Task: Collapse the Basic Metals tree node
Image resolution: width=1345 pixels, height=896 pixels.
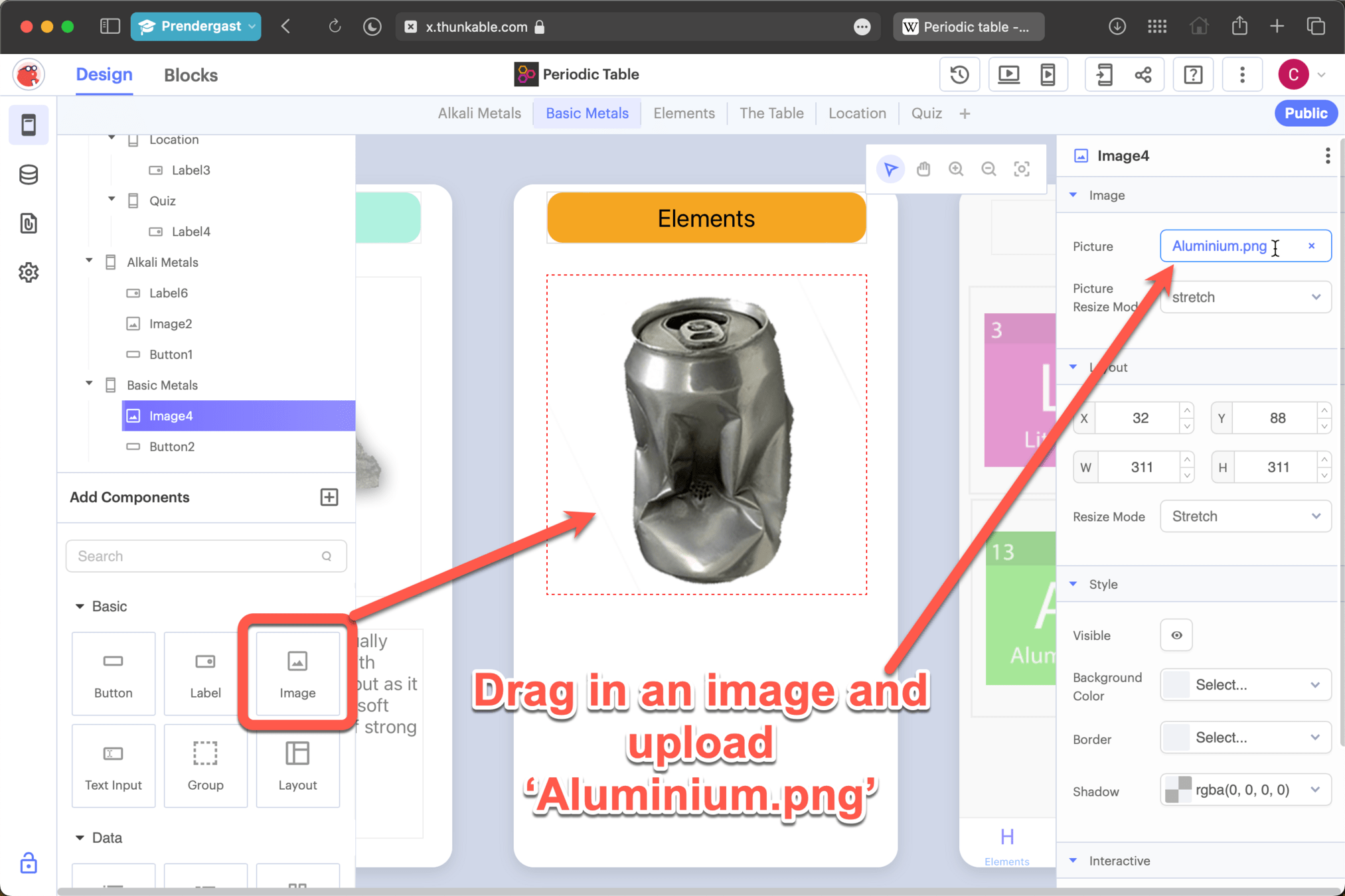Action: [x=89, y=384]
